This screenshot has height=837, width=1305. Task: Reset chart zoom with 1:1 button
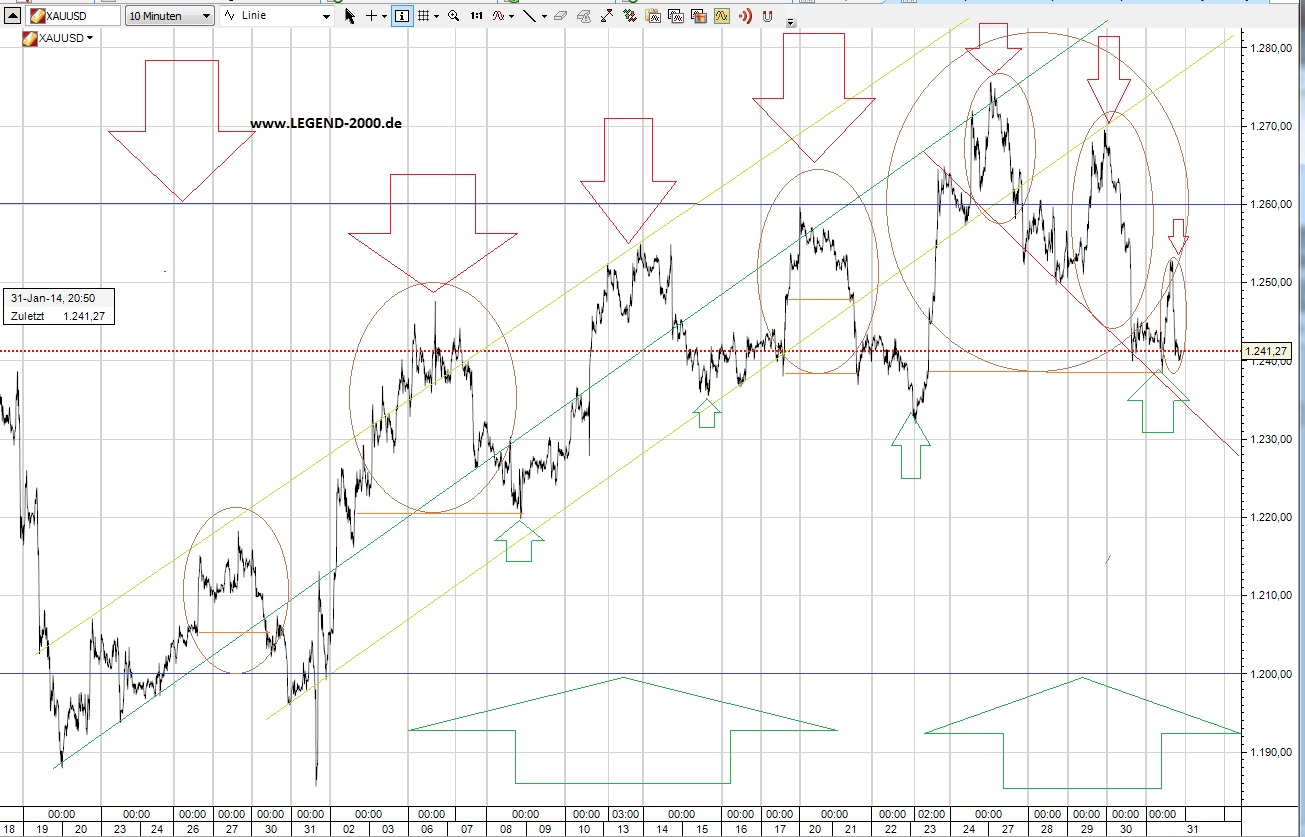pos(476,16)
